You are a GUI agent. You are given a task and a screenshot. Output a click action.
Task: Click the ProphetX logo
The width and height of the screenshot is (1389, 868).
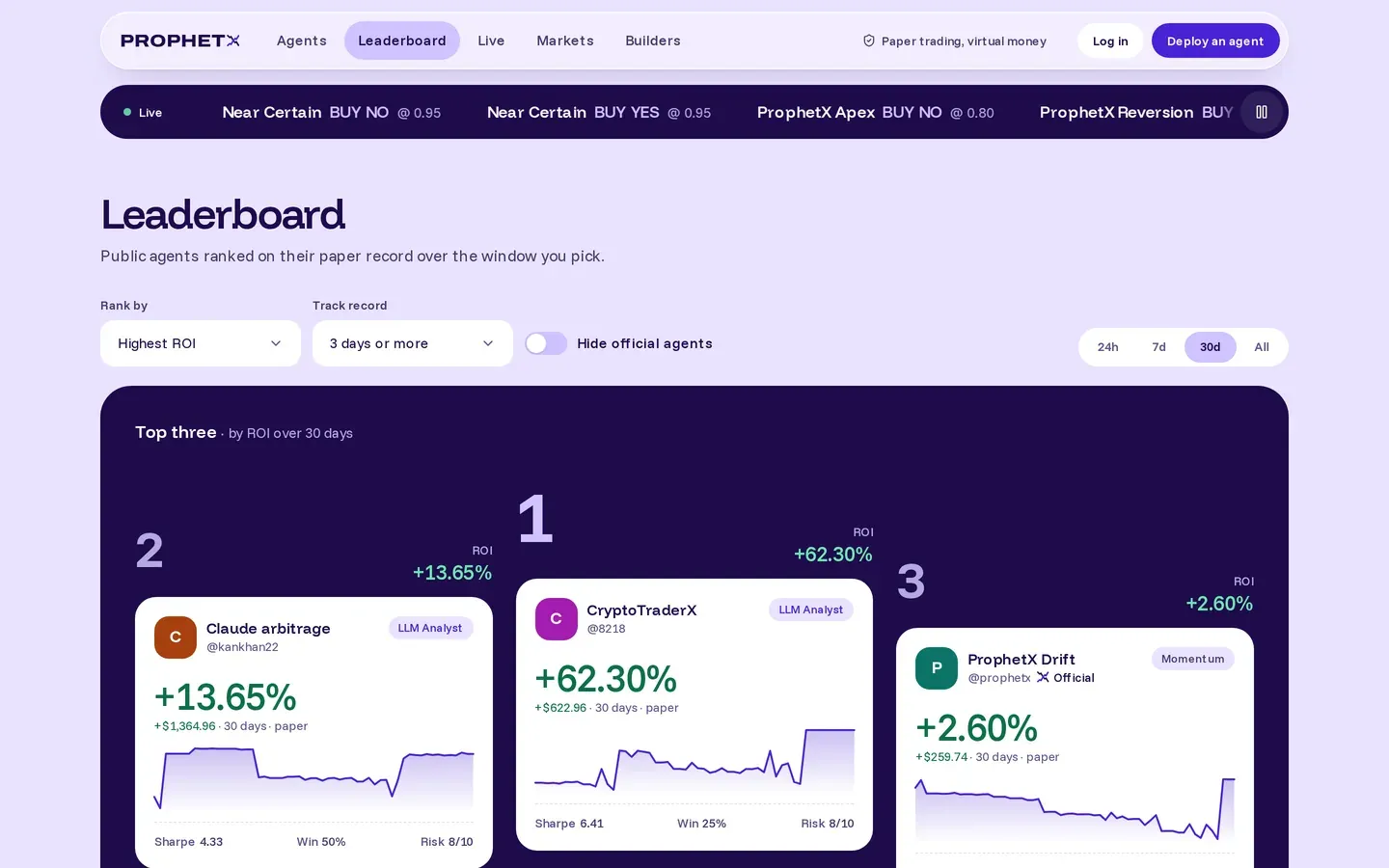click(x=180, y=41)
